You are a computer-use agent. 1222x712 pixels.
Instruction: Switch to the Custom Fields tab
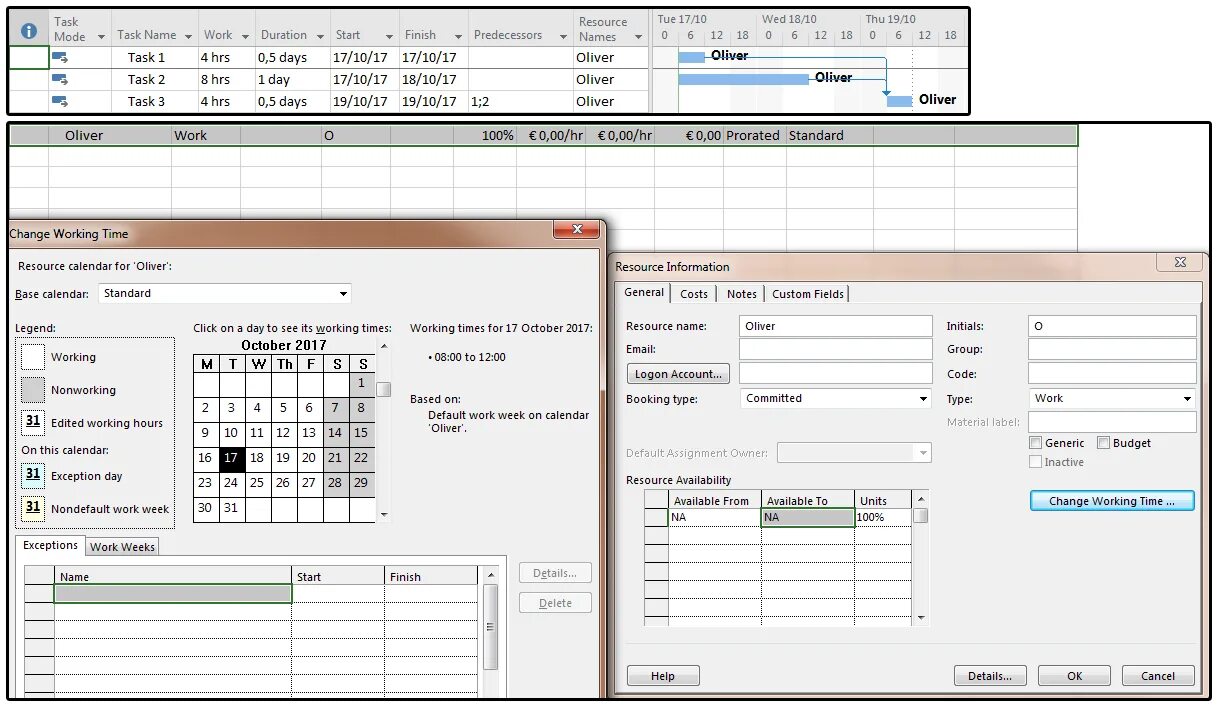pyautogui.click(x=808, y=294)
